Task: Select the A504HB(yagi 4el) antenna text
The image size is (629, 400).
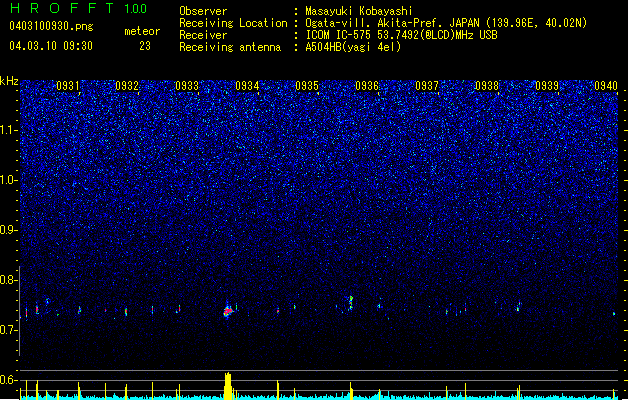Action: click(x=353, y=47)
